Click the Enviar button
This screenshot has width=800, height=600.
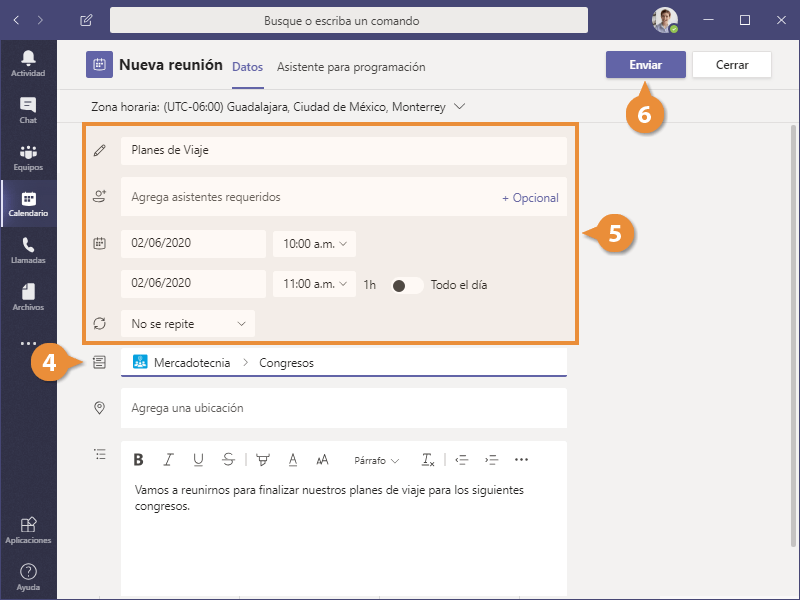(645, 65)
